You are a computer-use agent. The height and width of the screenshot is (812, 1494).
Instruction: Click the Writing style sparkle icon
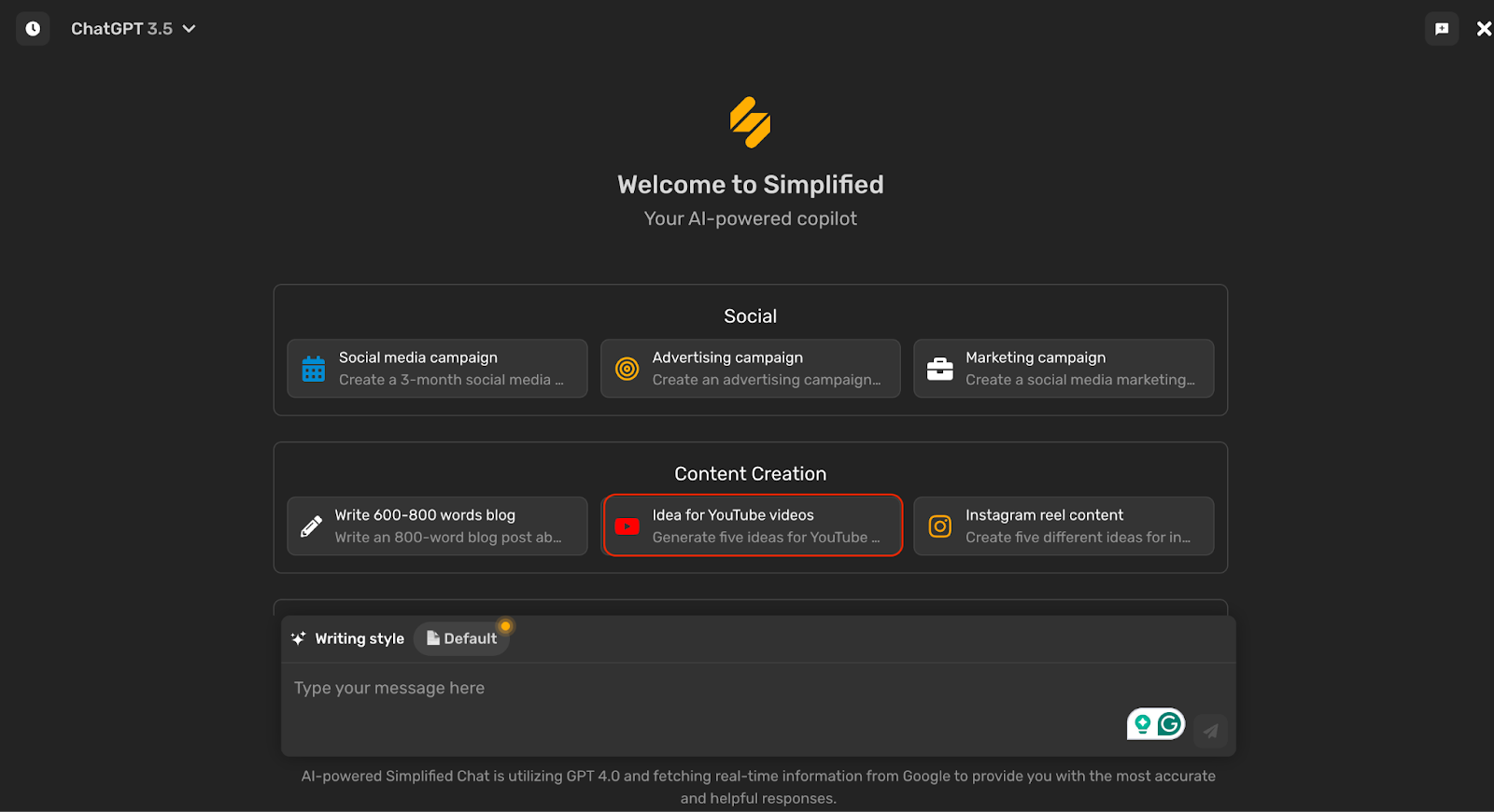[x=299, y=638]
